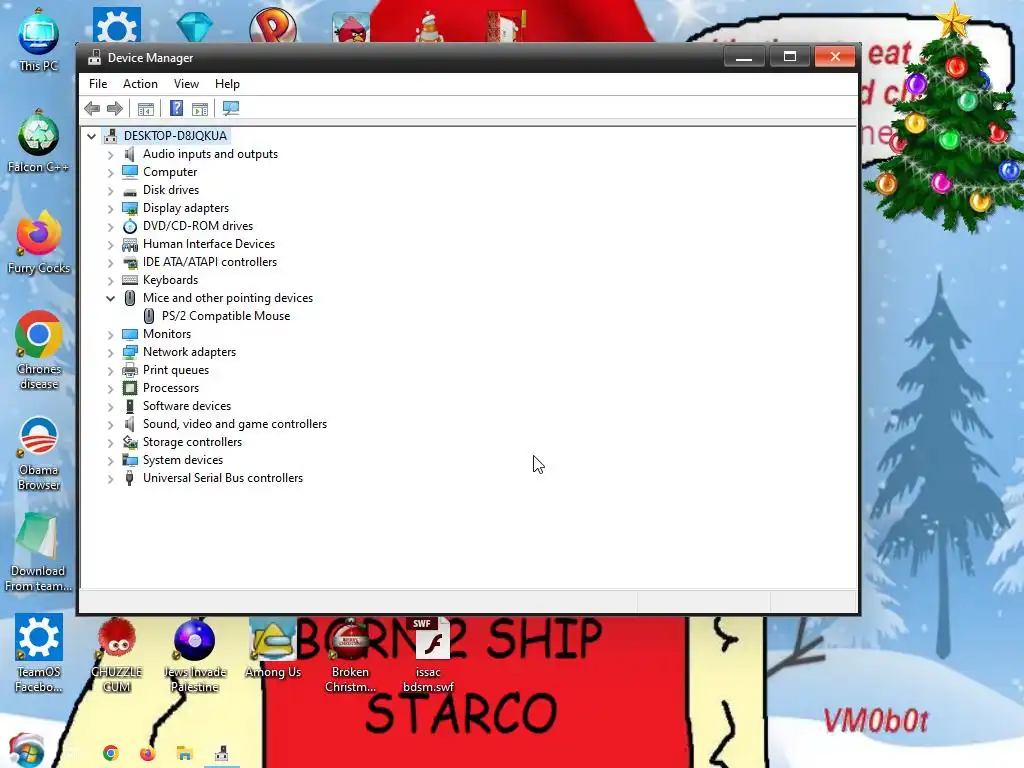
Task: Open the View menu
Action: [186, 84]
